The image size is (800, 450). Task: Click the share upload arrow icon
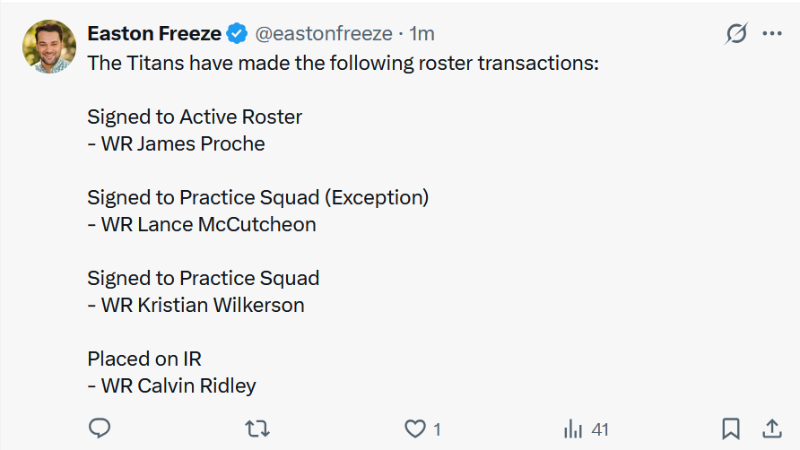[772, 429]
